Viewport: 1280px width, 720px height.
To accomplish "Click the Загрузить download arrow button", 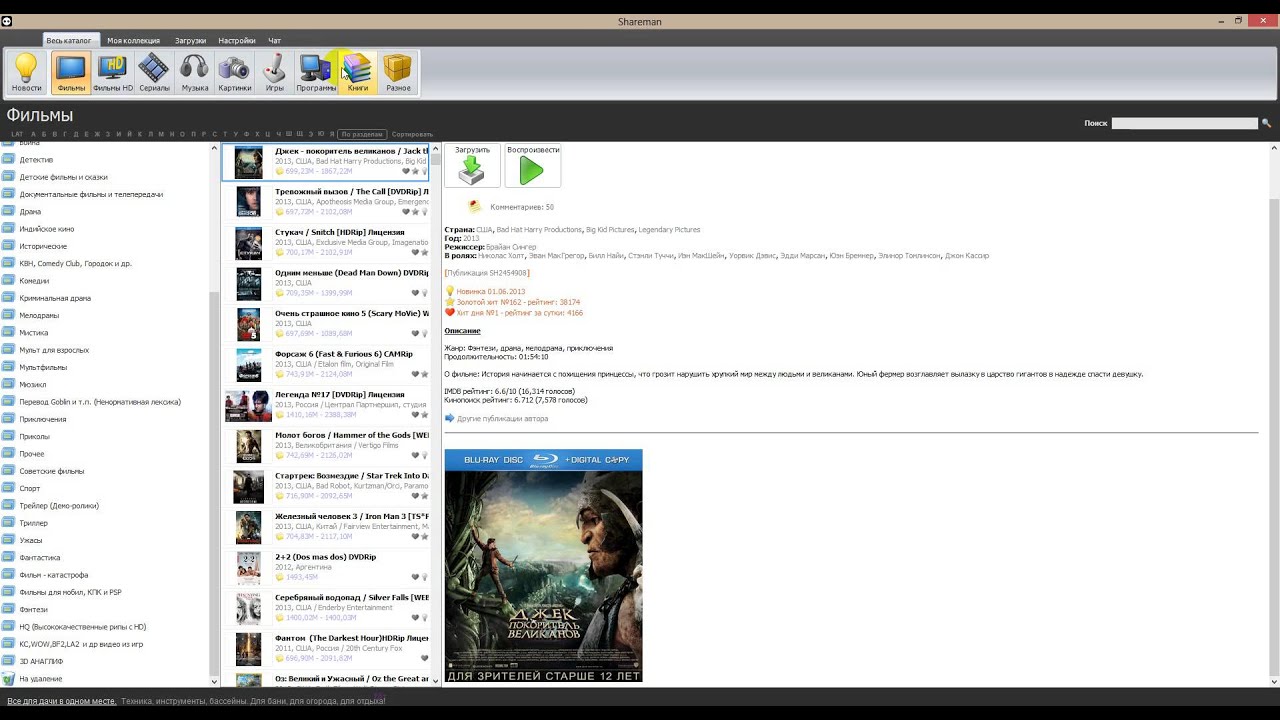I will coord(472,165).
